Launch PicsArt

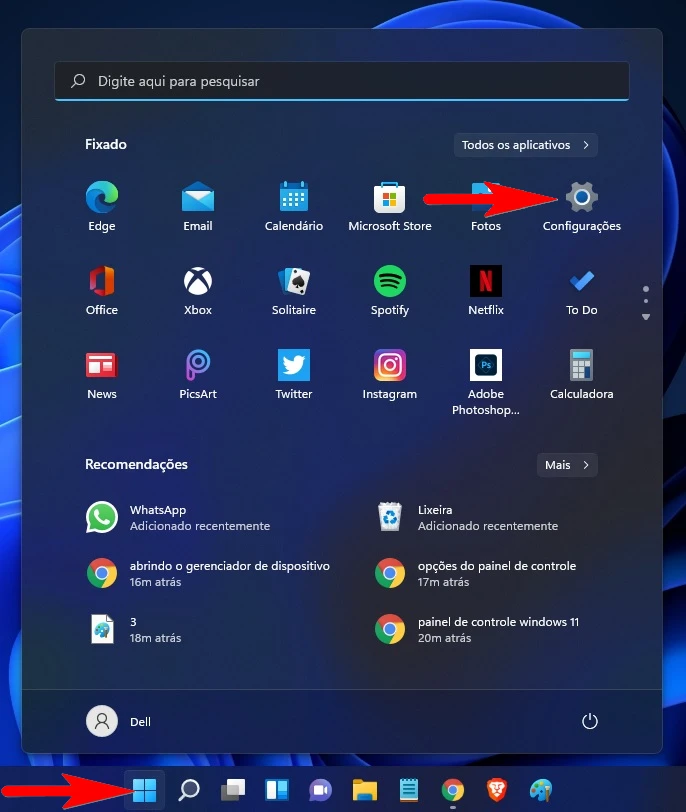click(198, 374)
